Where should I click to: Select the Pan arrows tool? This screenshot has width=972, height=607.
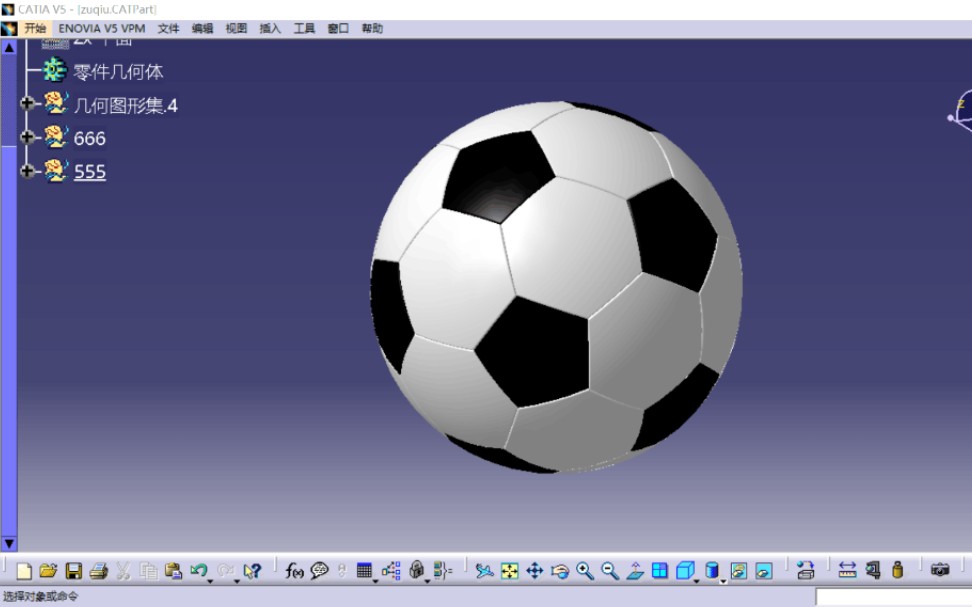pos(534,570)
